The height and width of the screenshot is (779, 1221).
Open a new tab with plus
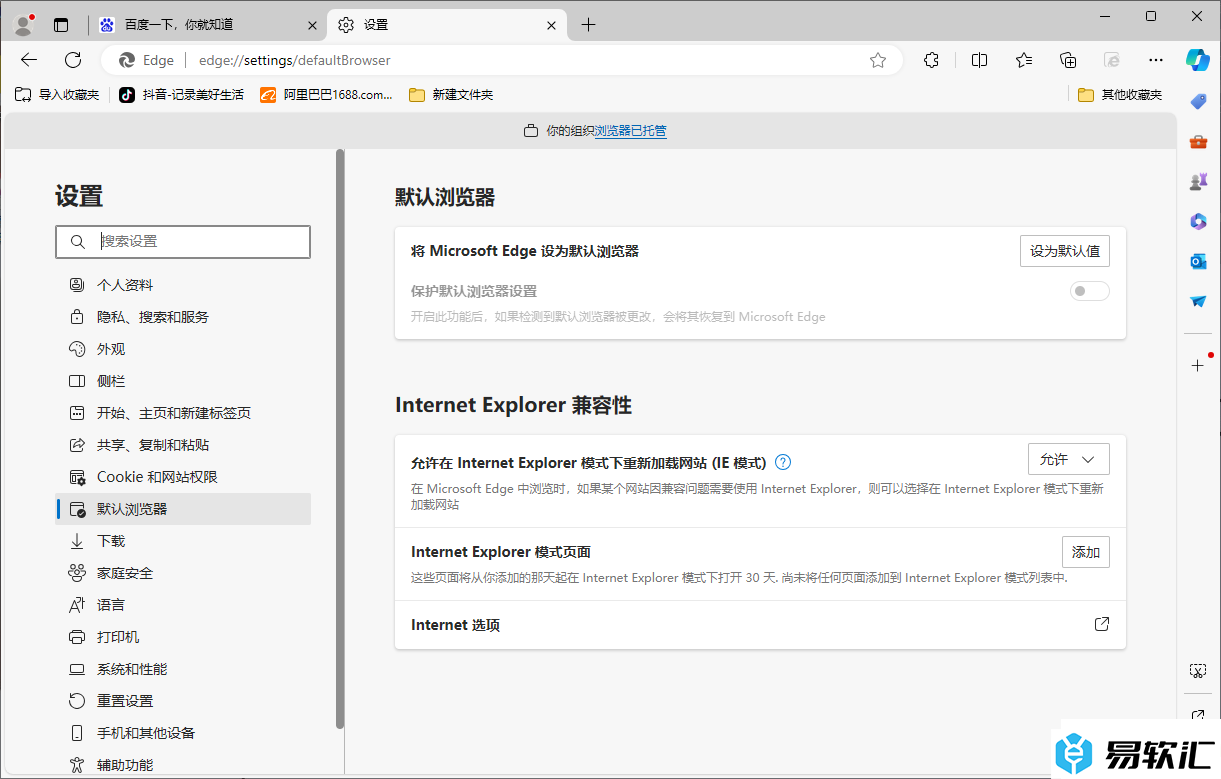589,25
